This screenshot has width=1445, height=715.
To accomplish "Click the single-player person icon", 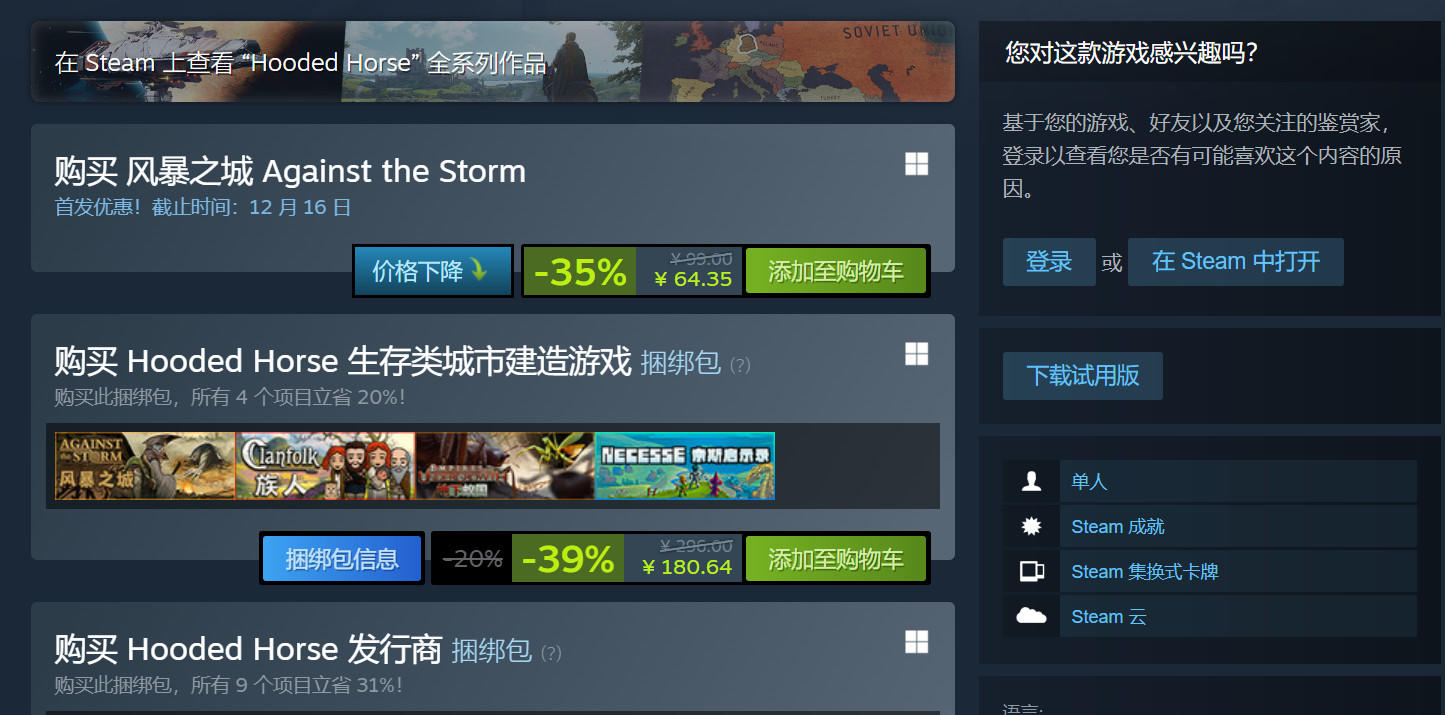I will 1031,482.
